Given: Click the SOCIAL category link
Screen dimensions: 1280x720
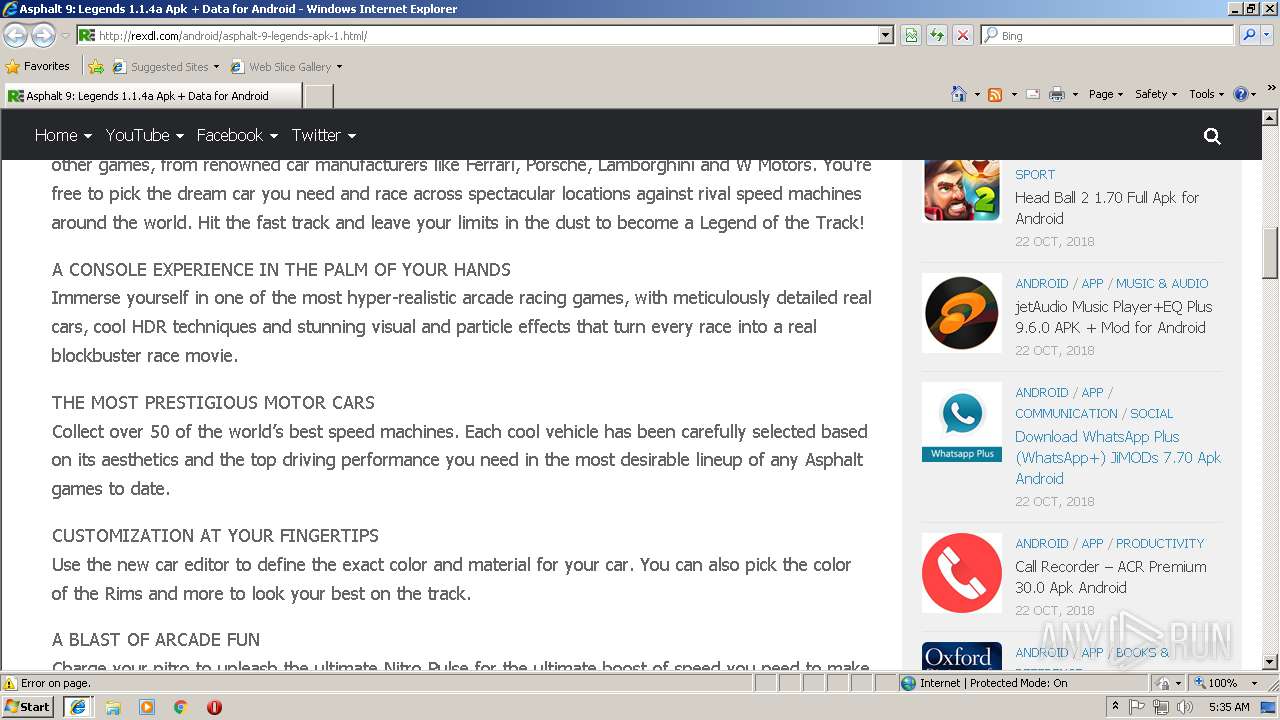Looking at the screenshot, I should (1152, 413).
